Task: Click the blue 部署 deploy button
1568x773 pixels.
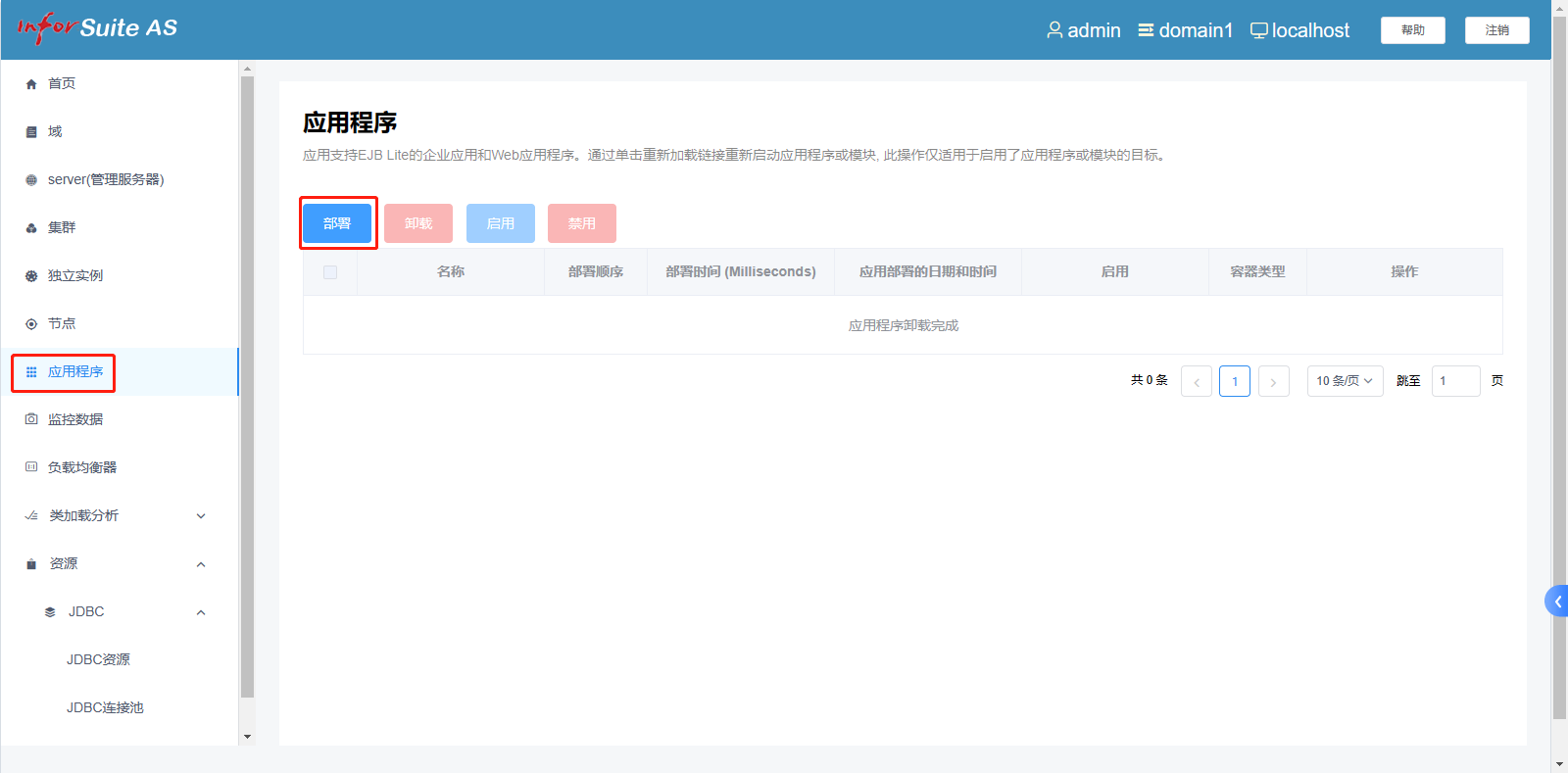Action: click(x=337, y=223)
